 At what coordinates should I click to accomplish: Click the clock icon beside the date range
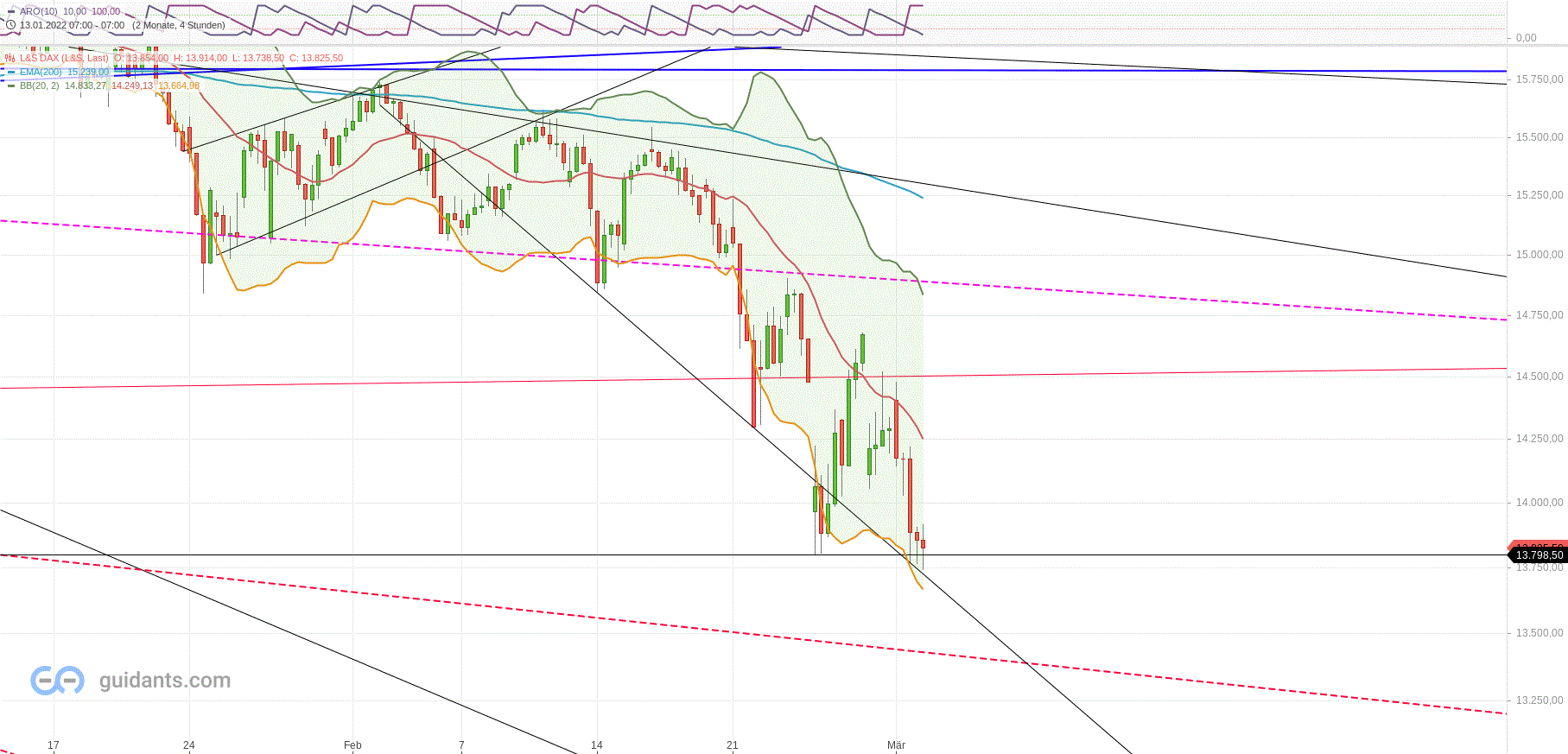[11, 25]
